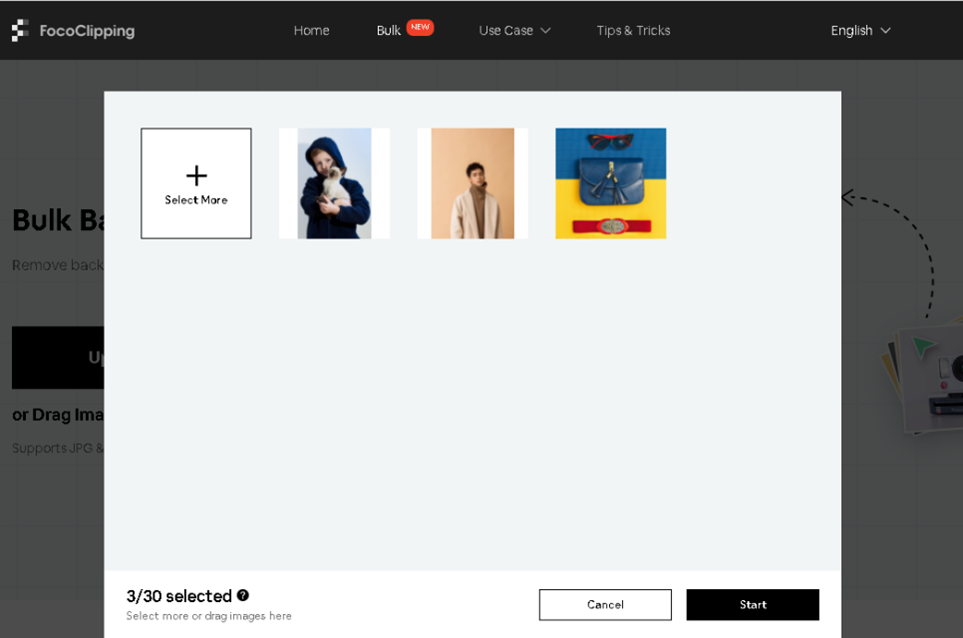The width and height of the screenshot is (963, 638).
Task: Click the plus icon to add images
Action: click(x=196, y=176)
